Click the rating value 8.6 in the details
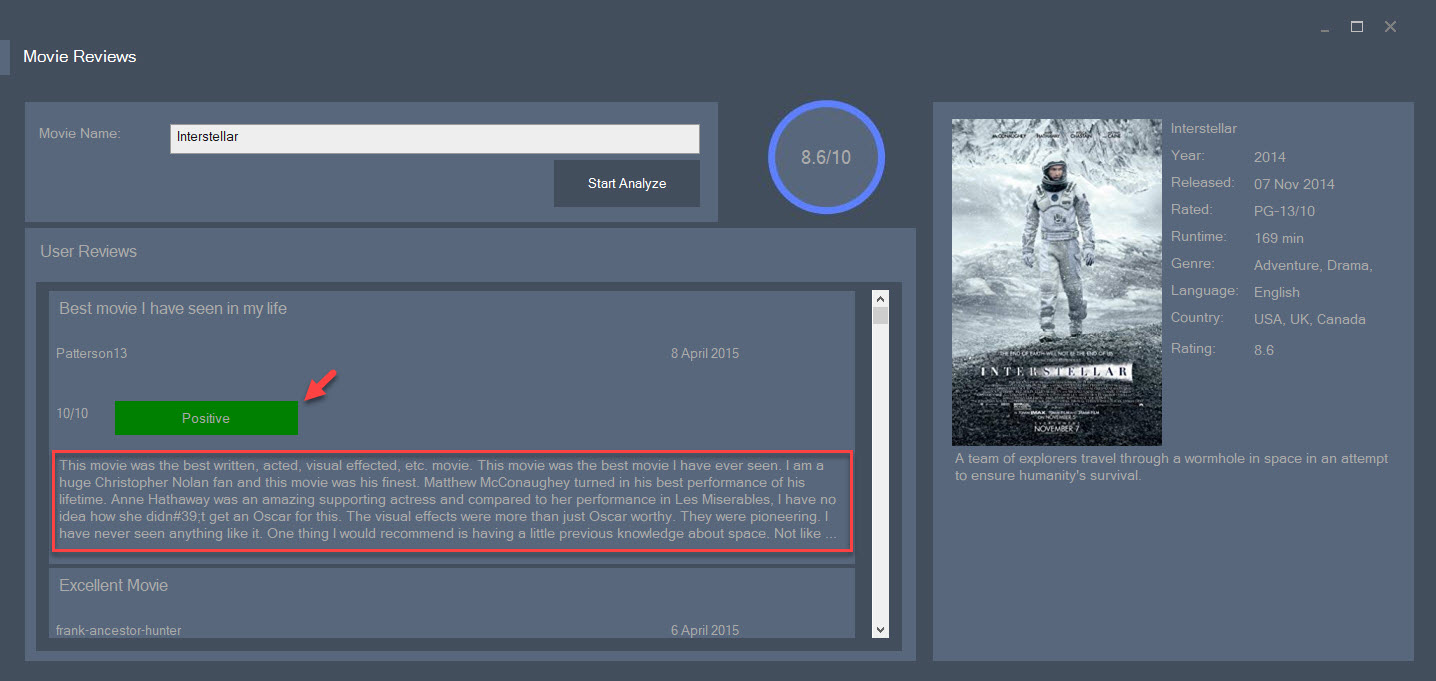The image size is (1436, 681). point(1264,350)
